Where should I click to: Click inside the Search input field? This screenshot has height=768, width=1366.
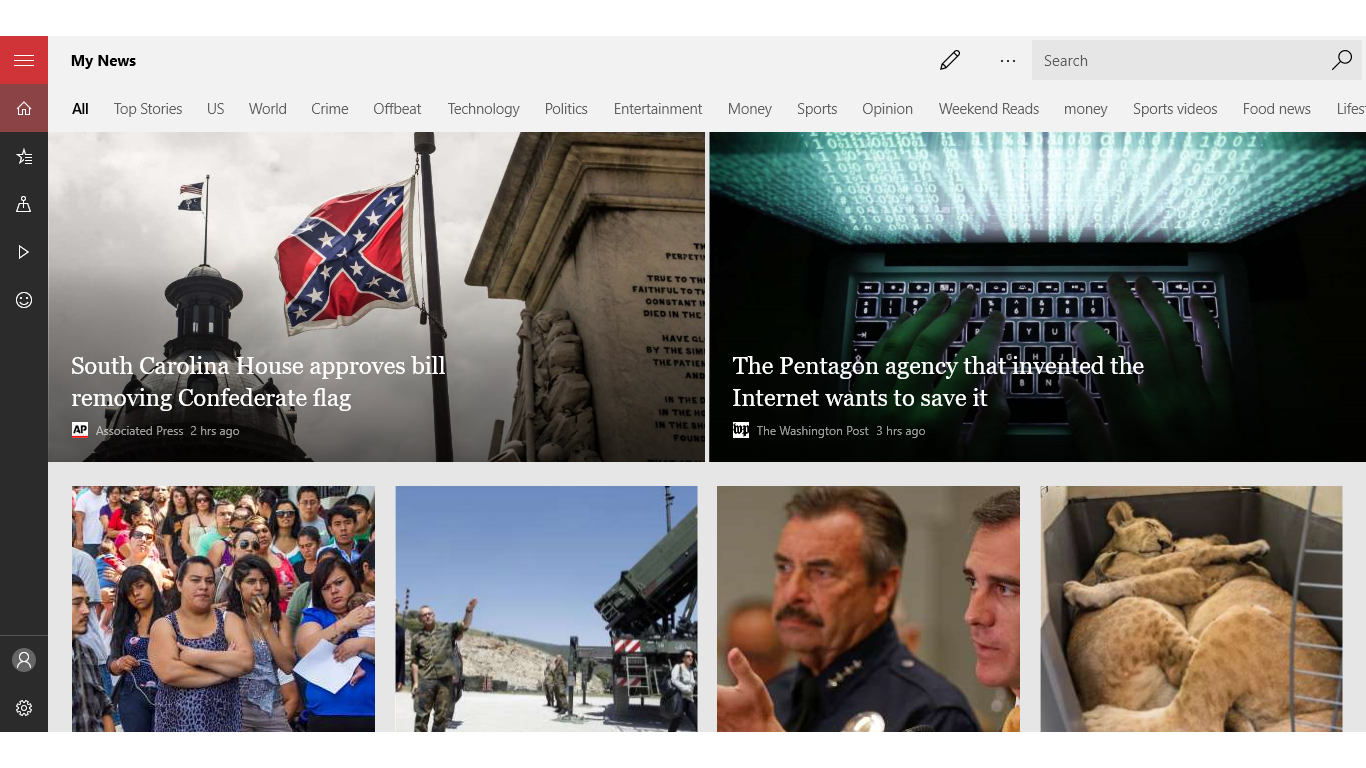click(x=1150, y=60)
